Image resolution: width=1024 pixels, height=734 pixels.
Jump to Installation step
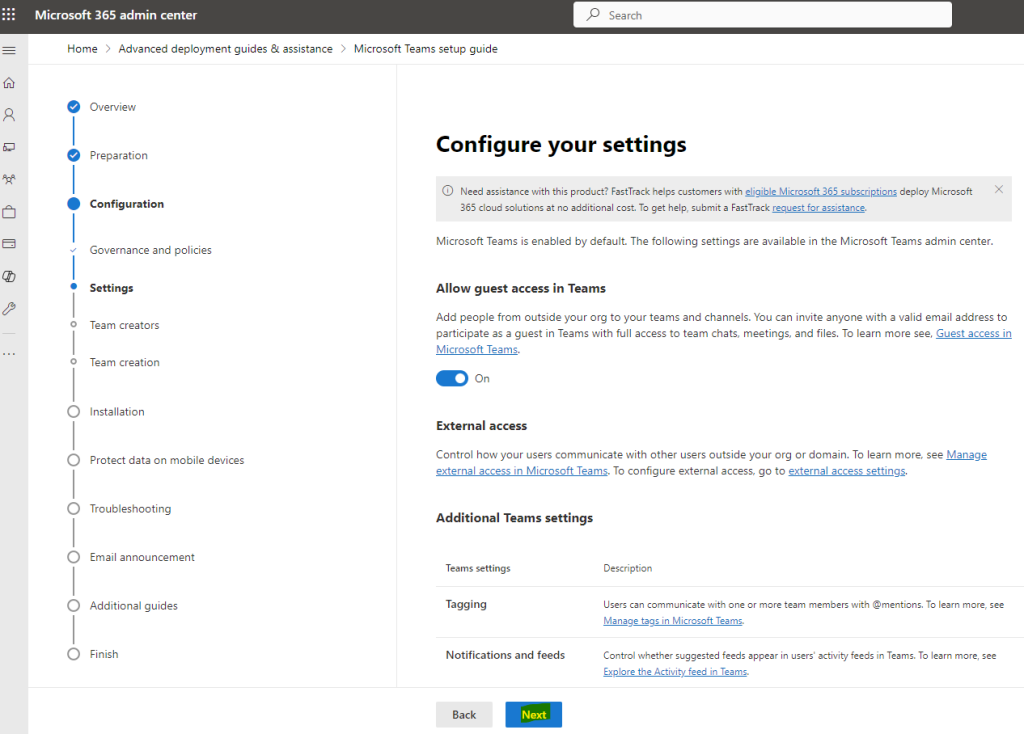(106, 411)
